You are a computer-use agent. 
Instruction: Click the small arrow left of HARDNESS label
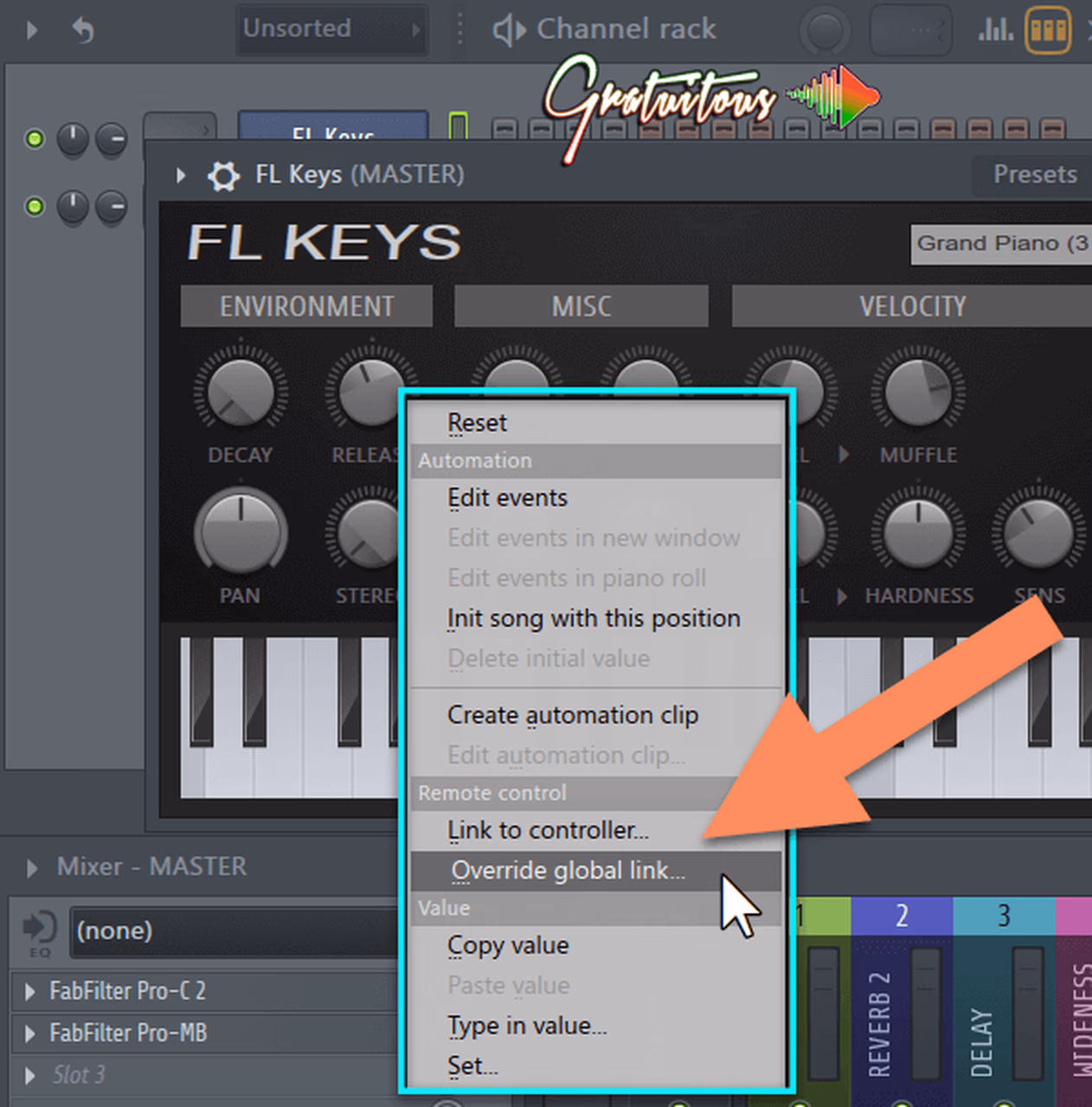[x=842, y=595]
